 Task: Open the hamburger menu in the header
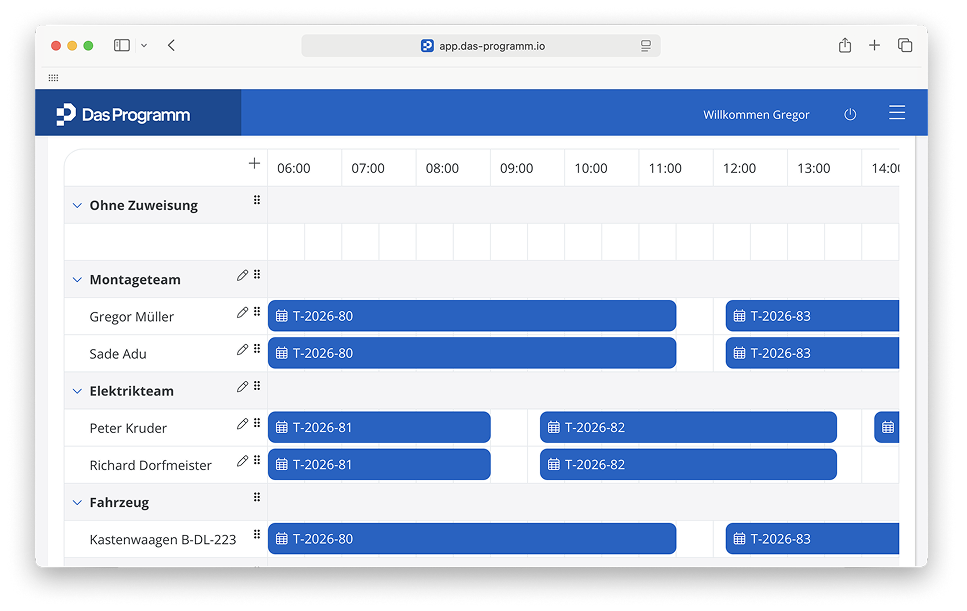click(x=897, y=114)
